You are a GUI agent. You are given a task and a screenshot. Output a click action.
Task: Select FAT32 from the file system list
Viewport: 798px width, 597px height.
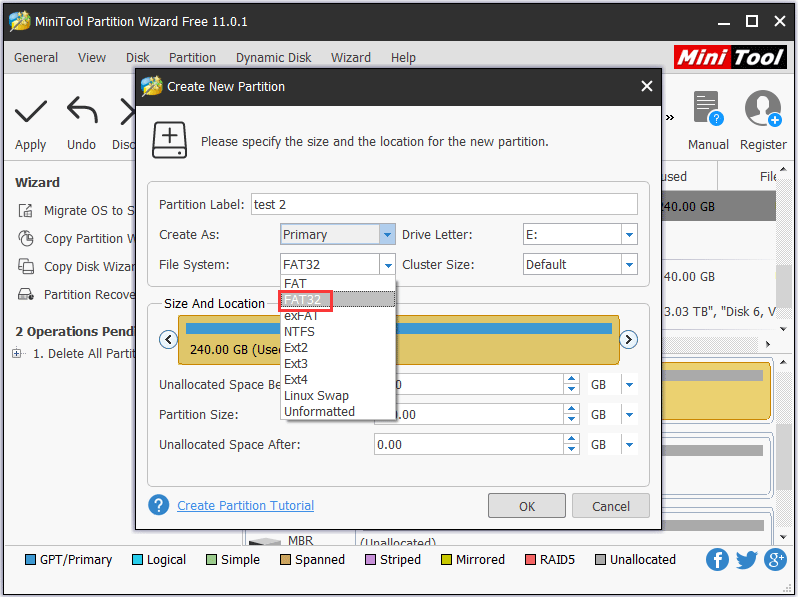(337, 299)
